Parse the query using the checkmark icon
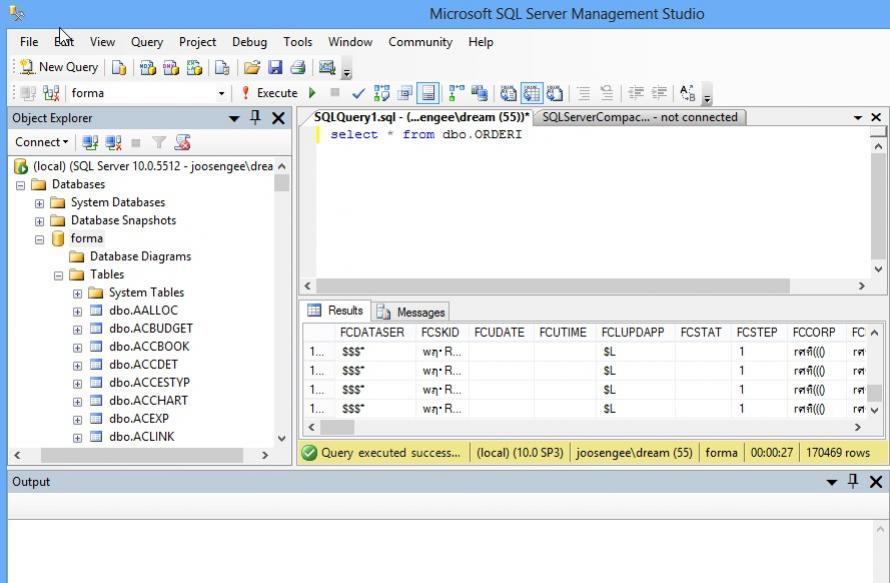Image resolution: width=890 pixels, height=583 pixels. tap(358, 93)
